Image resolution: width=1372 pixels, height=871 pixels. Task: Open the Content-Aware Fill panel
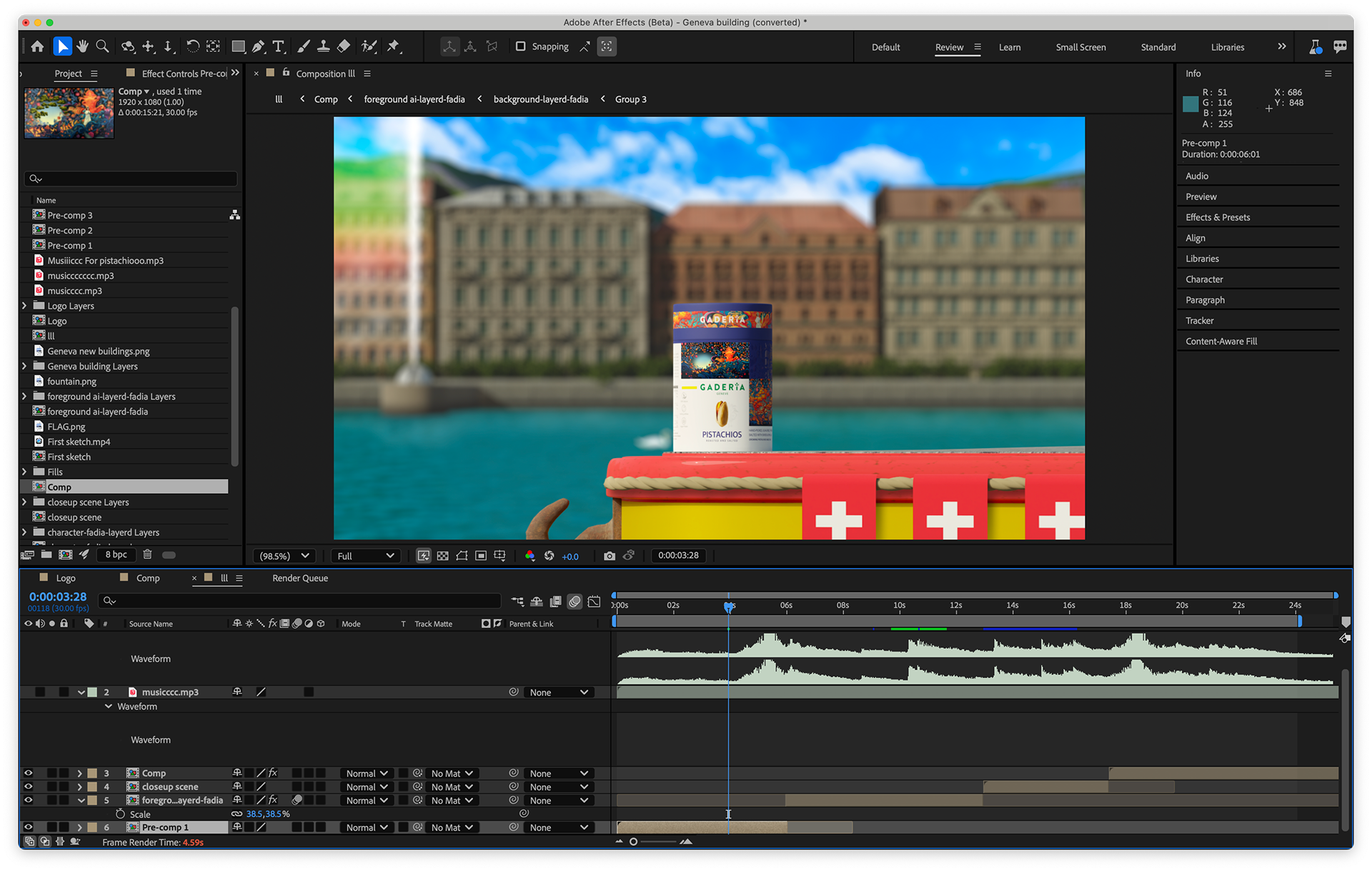(x=1221, y=342)
